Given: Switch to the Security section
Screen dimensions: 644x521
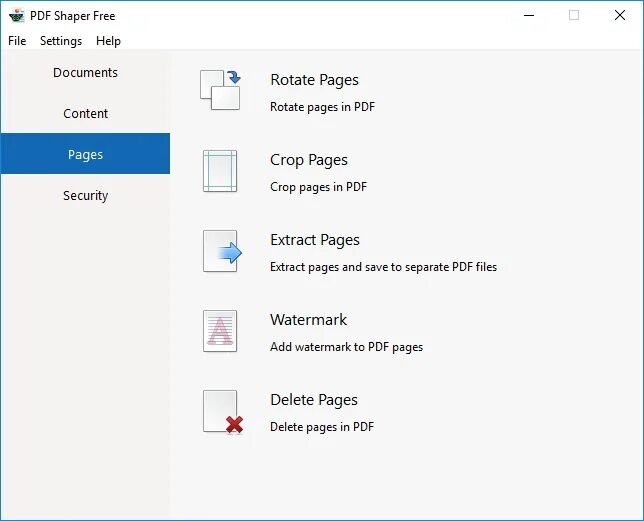Looking at the screenshot, I should pos(85,195).
